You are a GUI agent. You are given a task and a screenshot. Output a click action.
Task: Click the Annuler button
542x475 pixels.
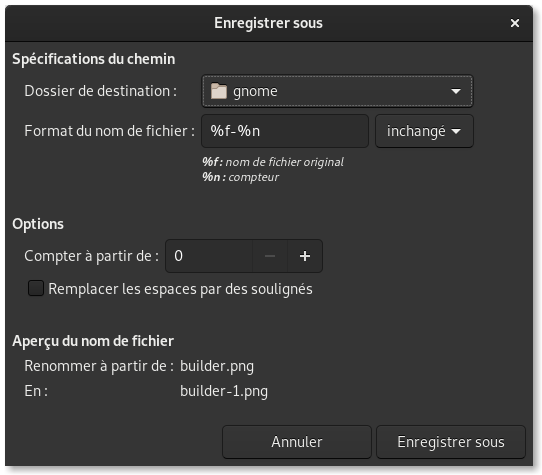coord(297,442)
